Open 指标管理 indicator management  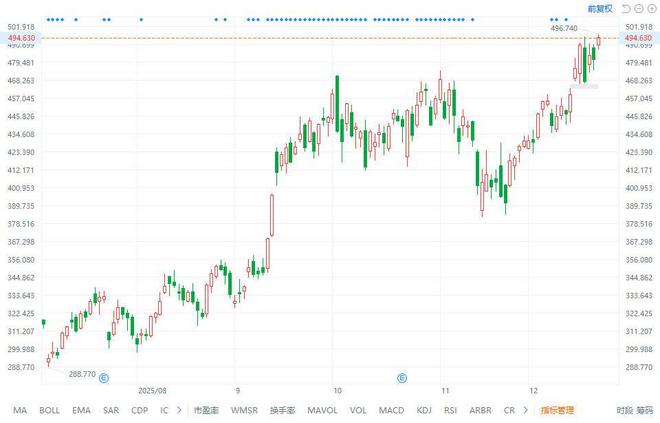tap(557, 410)
